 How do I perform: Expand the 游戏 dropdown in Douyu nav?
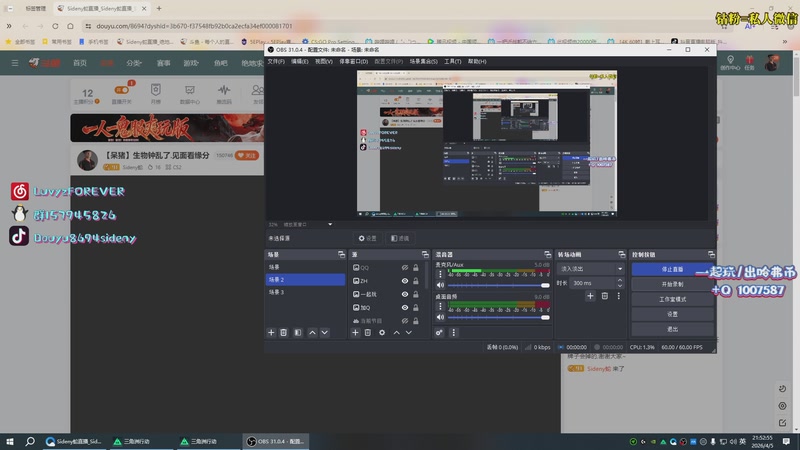(191, 63)
